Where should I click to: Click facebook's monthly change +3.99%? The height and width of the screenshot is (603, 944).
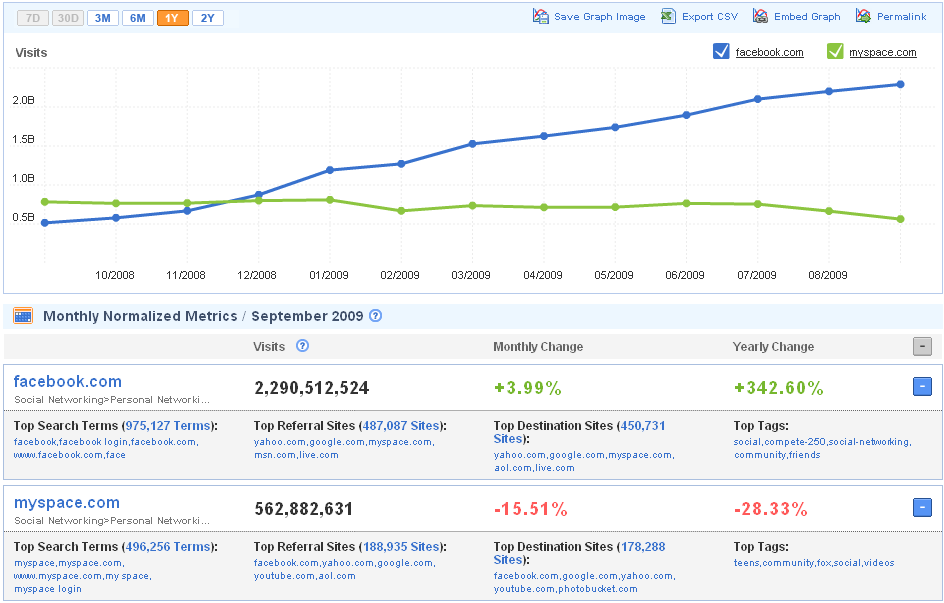pos(528,388)
